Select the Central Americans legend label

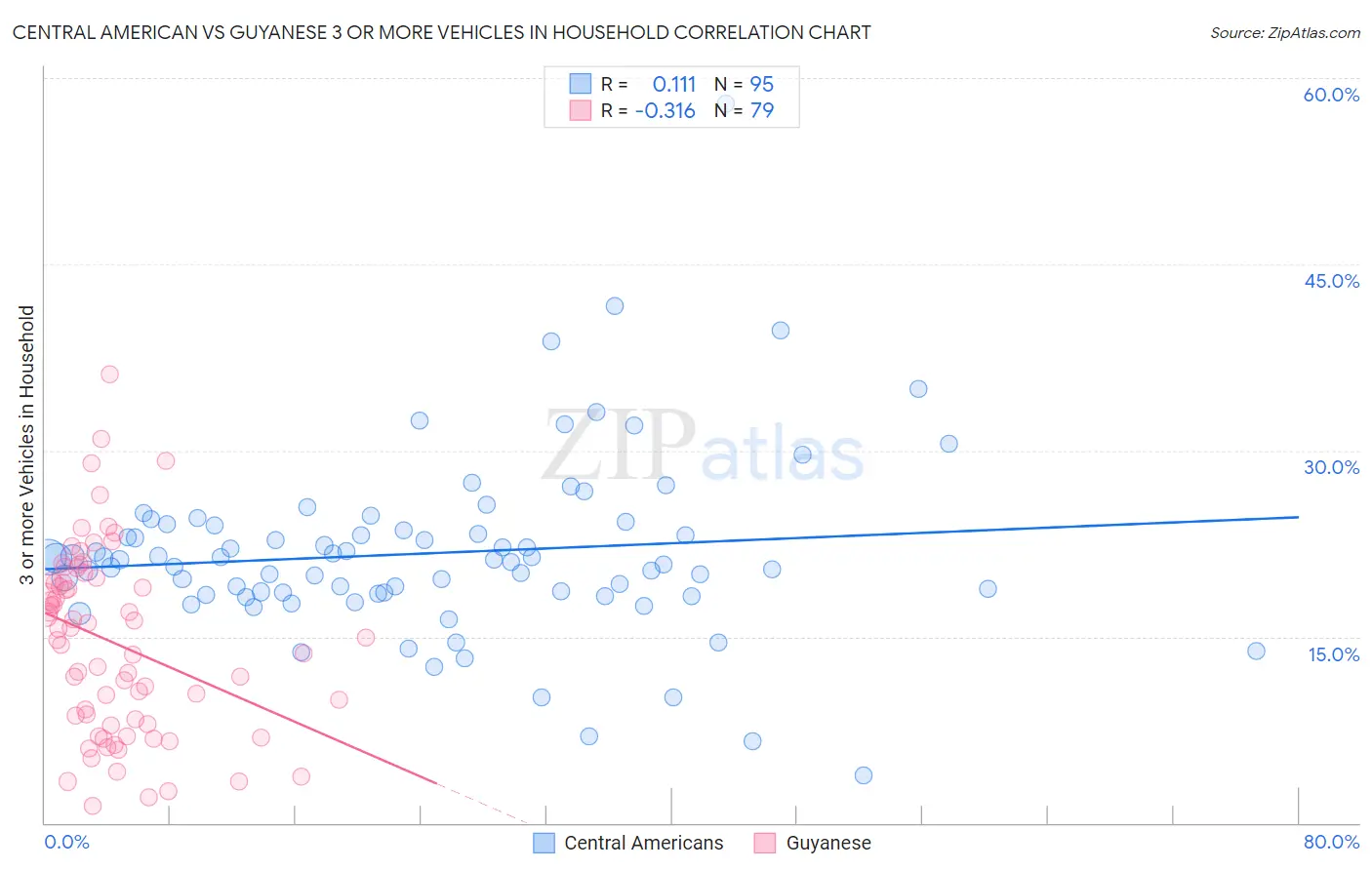(x=644, y=843)
